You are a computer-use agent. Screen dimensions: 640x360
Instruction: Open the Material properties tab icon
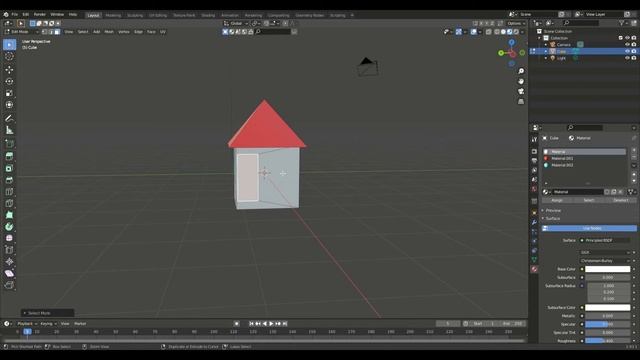coord(534,269)
